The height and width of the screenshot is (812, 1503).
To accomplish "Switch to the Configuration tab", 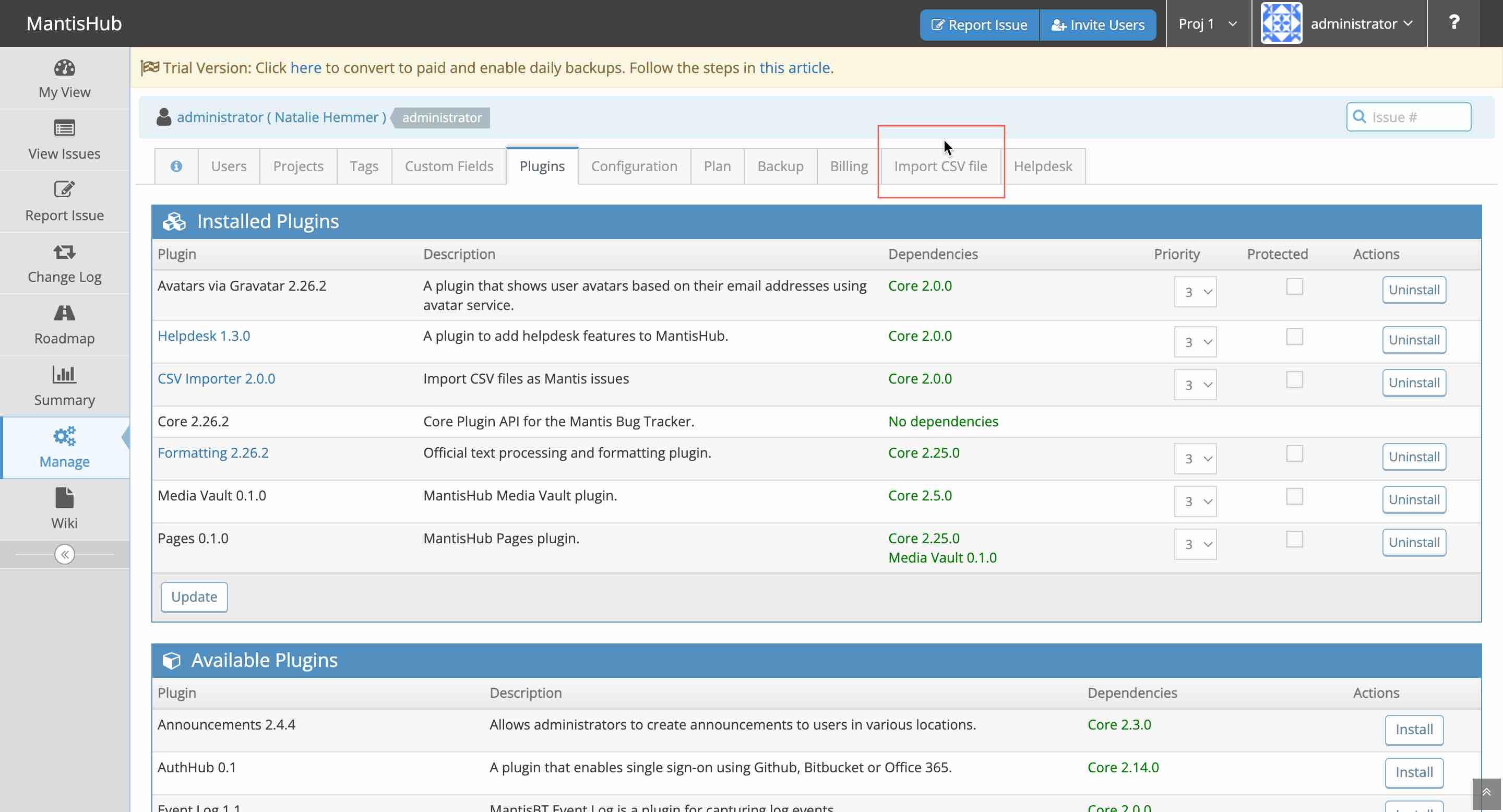I will pos(634,166).
